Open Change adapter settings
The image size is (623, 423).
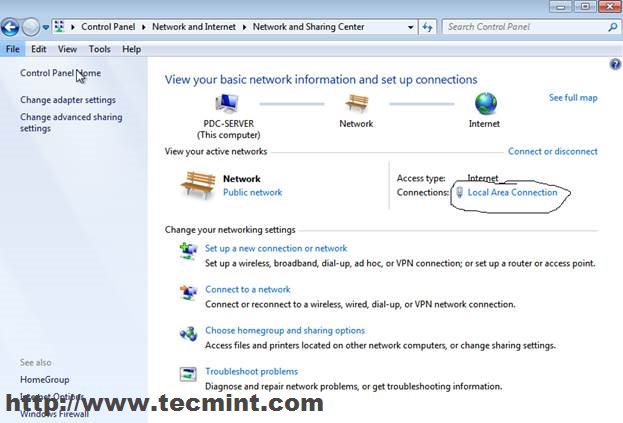tap(68, 100)
